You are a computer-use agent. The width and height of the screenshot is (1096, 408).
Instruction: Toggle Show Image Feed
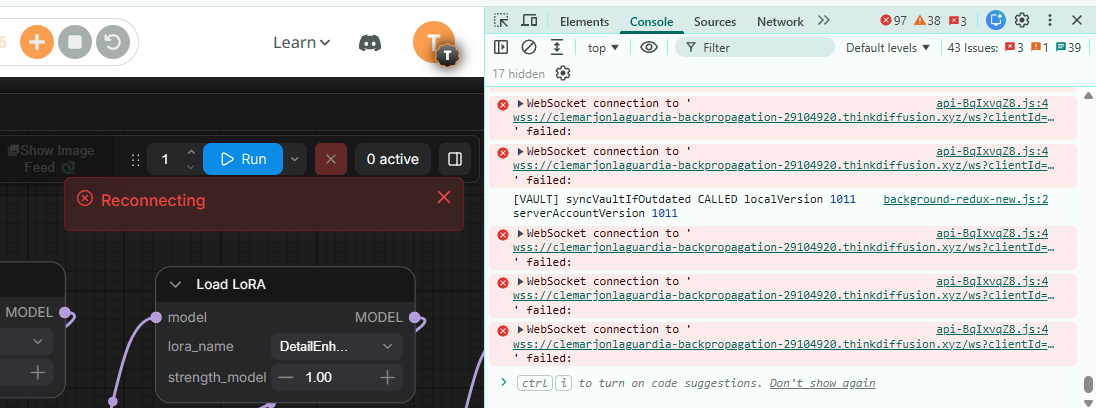(50, 159)
